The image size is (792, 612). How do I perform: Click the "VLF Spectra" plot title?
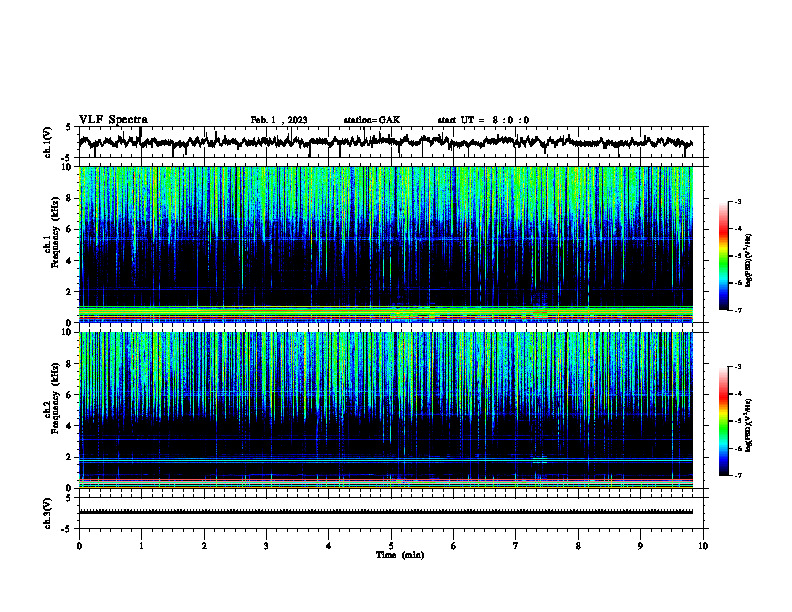click(x=113, y=120)
